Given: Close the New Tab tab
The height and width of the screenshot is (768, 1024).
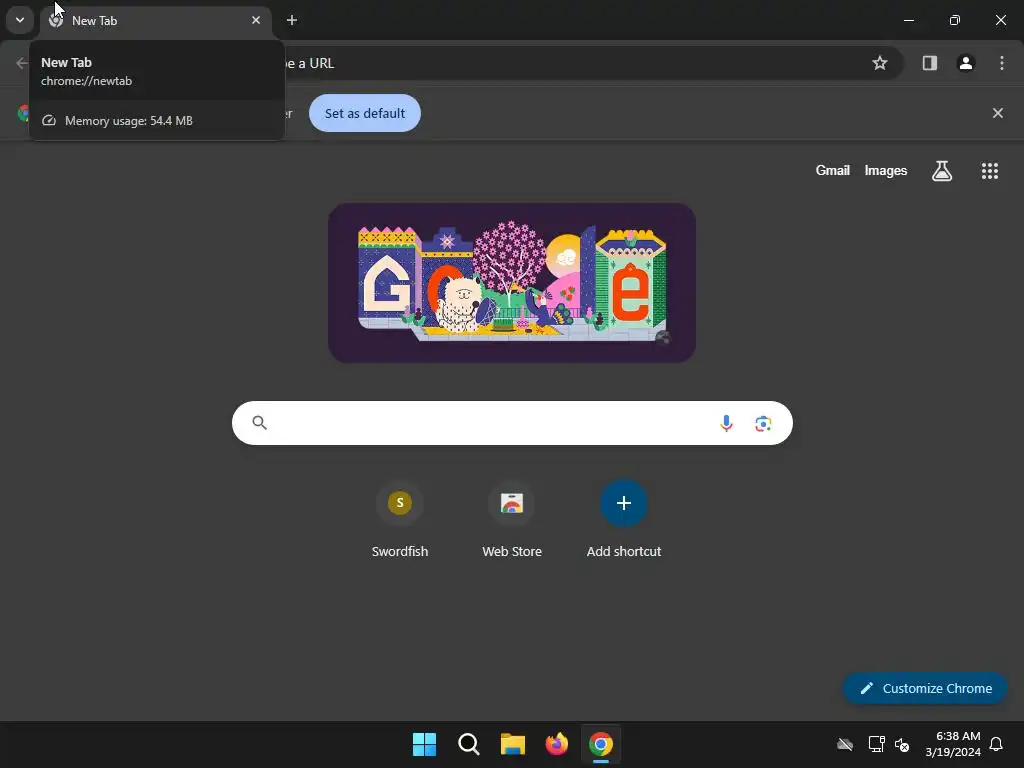Looking at the screenshot, I should [256, 20].
